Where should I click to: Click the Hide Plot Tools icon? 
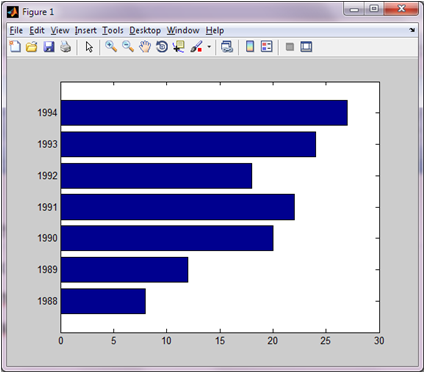pyautogui.click(x=290, y=47)
